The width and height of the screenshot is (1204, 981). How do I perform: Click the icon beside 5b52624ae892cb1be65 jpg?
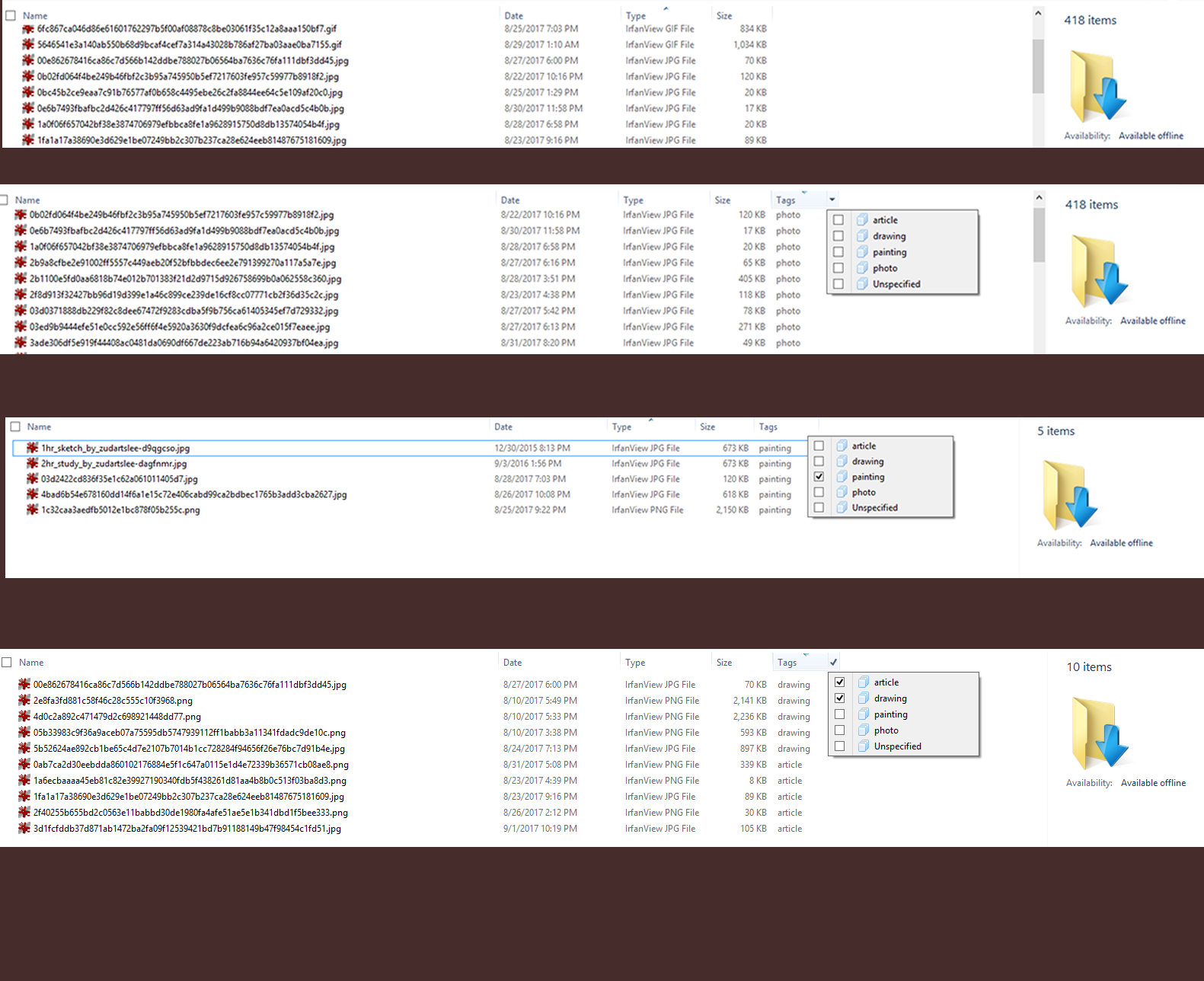[x=24, y=749]
